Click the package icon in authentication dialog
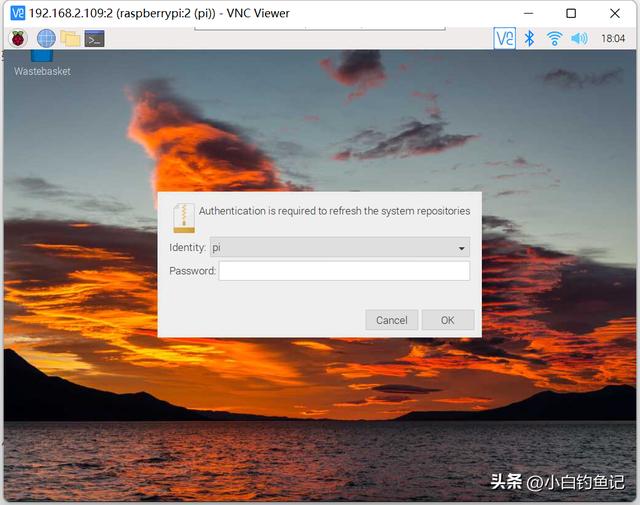640x505 pixels. click(184, 218)
